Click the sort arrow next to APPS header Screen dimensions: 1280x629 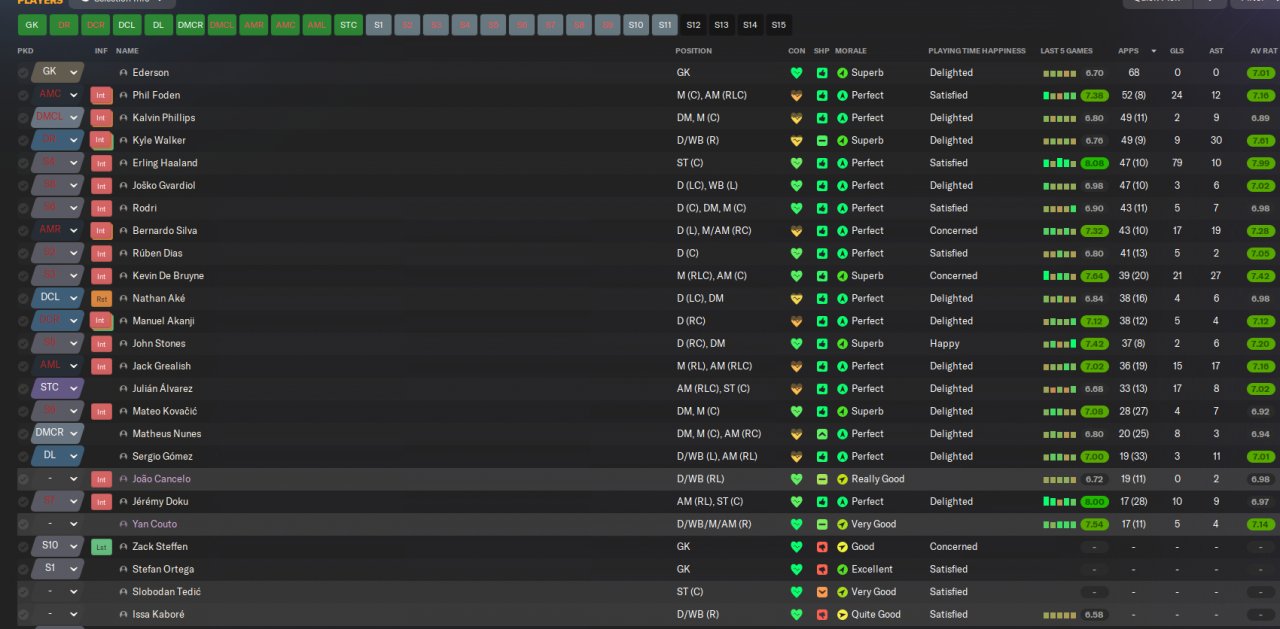[1154, 51]
